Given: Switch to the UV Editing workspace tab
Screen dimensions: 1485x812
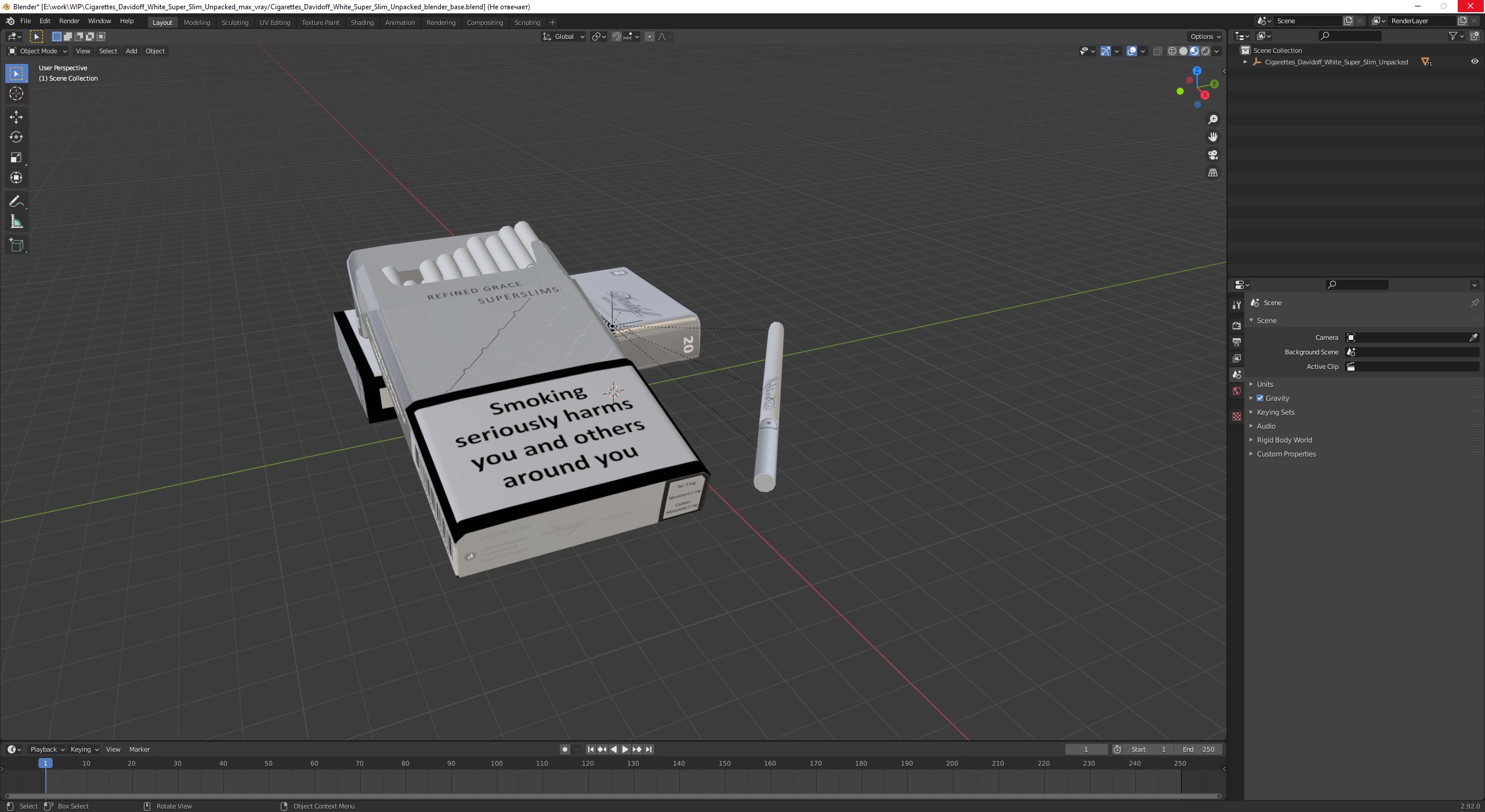Looking at the screenshot, I should pyautogui.click(x=274, y=23).
